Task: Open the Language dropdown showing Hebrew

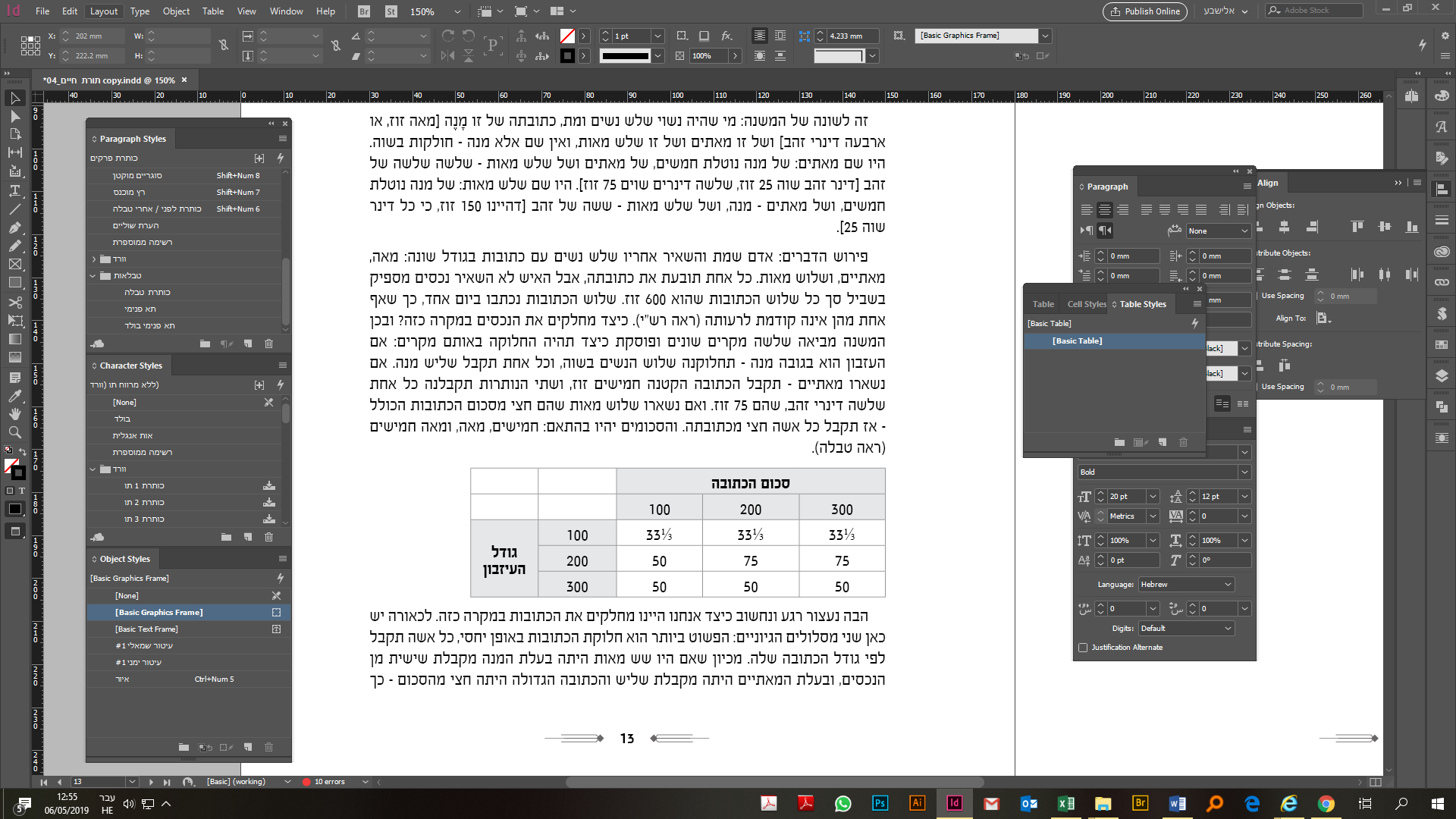Action: click(x=1185, y=584)
